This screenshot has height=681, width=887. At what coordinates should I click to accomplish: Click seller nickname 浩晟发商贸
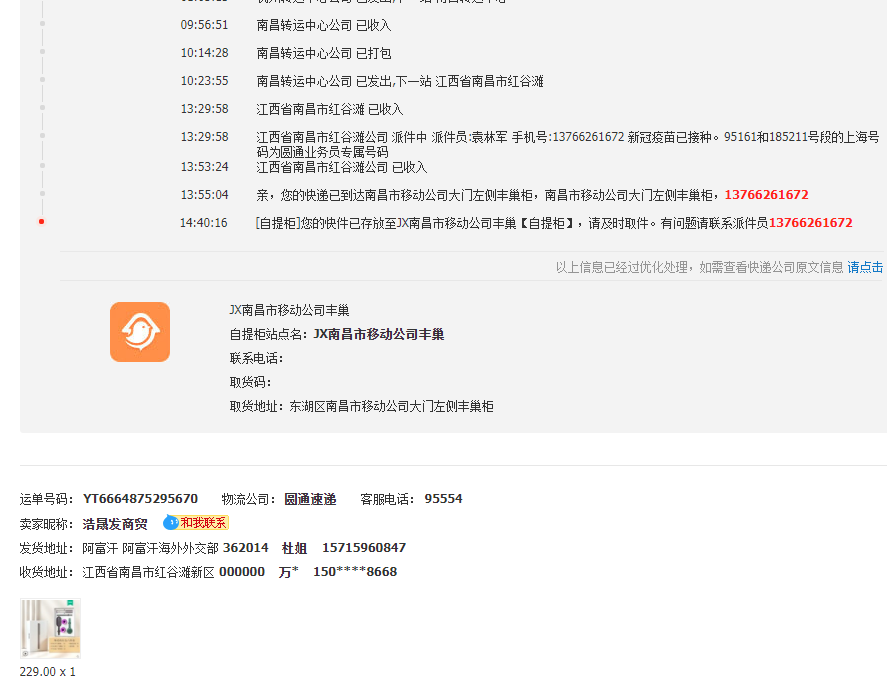[x=115, y=524]
